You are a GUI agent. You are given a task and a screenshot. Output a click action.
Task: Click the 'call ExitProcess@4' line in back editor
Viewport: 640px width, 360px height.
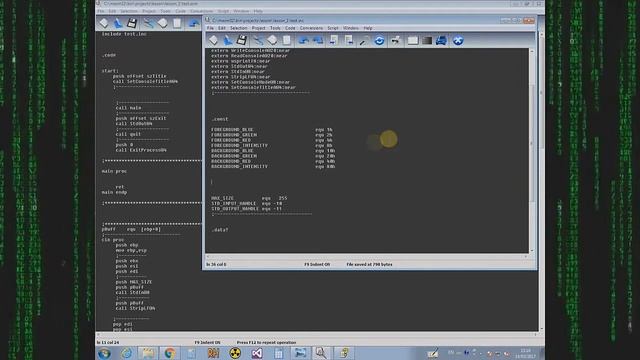pyautogui.click(x=141, y=150)
